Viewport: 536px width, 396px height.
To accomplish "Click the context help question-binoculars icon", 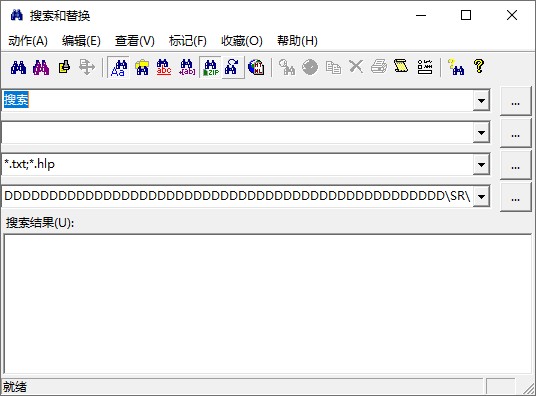I will point(456,67).
